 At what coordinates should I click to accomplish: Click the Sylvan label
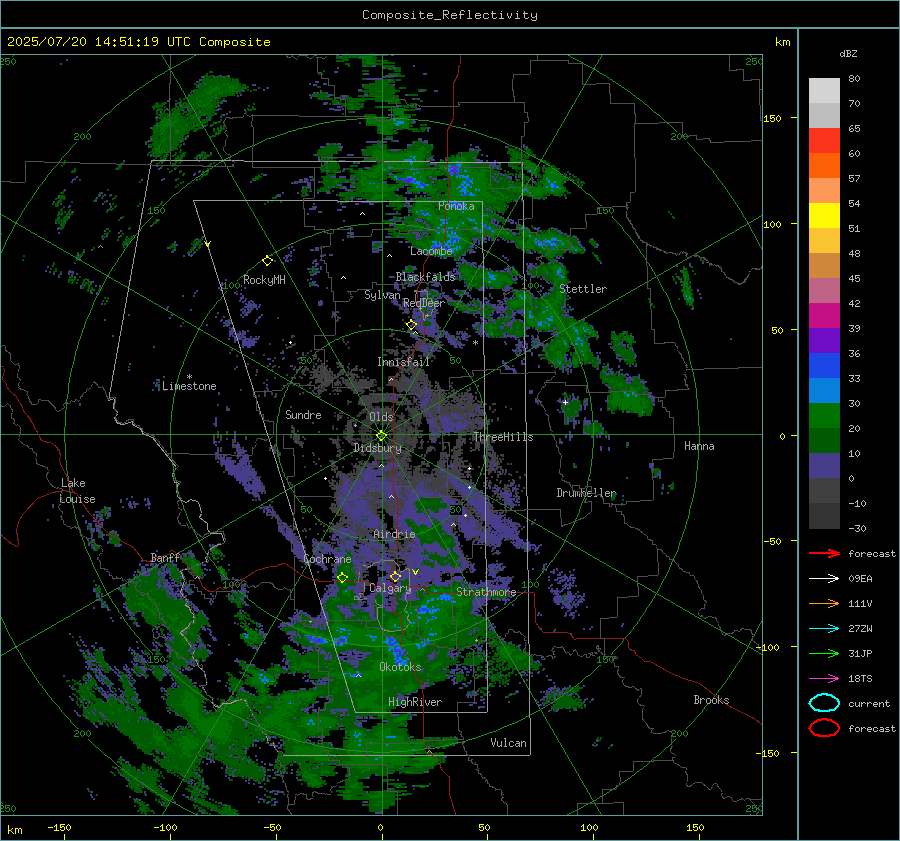click(x=382, y=295)
